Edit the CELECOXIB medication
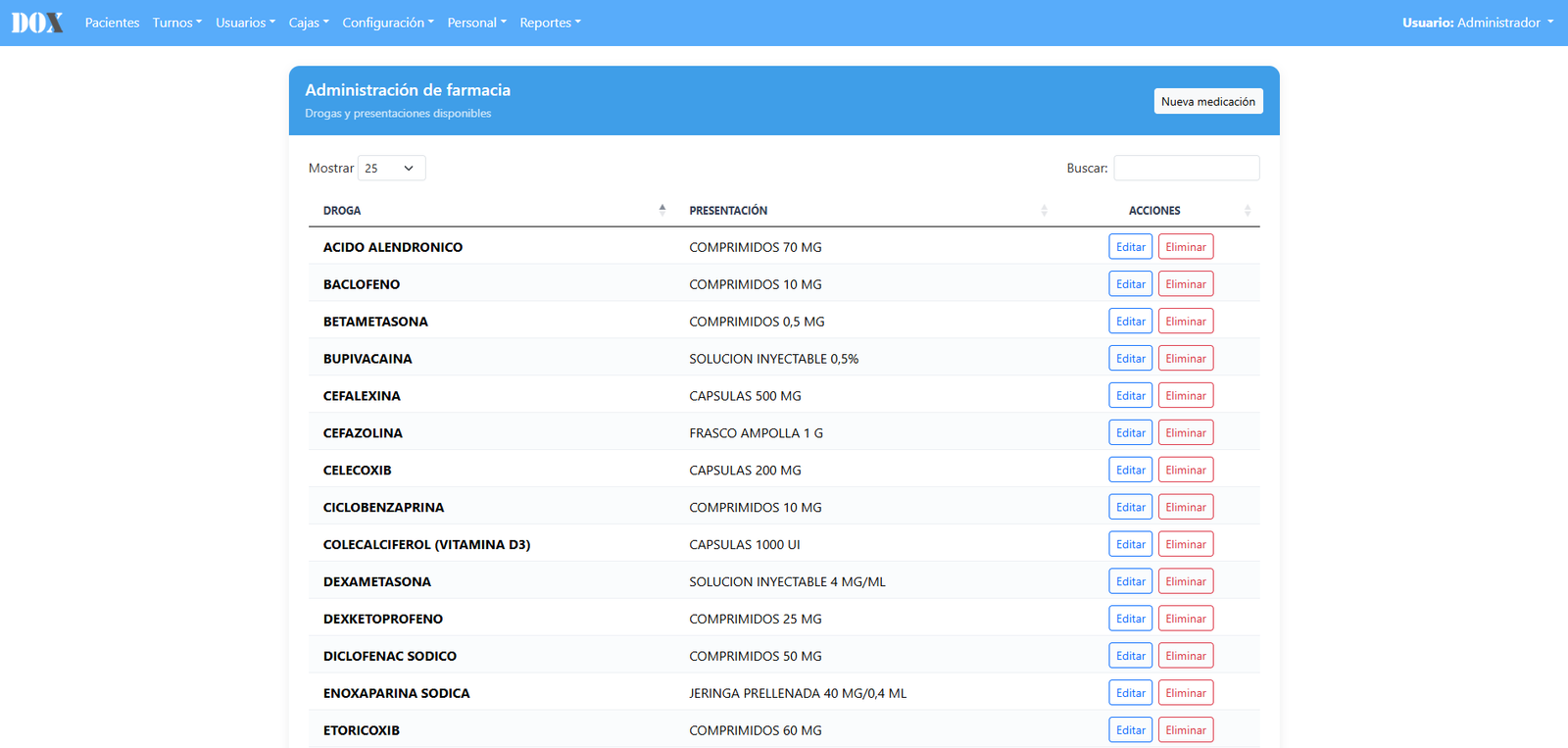Viewport: 1568px width, 748px height. (x=1131, y=471)
